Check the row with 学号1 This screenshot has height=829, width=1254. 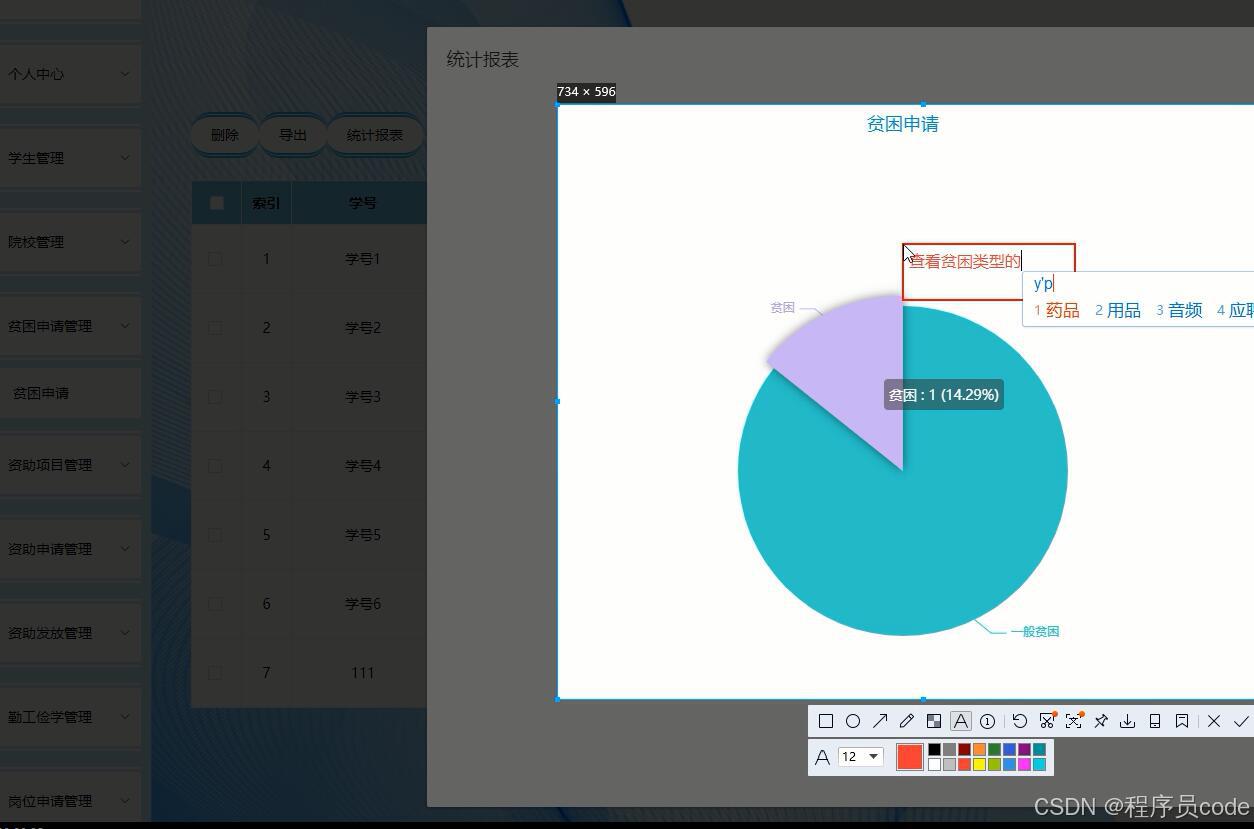click(215, 259)
